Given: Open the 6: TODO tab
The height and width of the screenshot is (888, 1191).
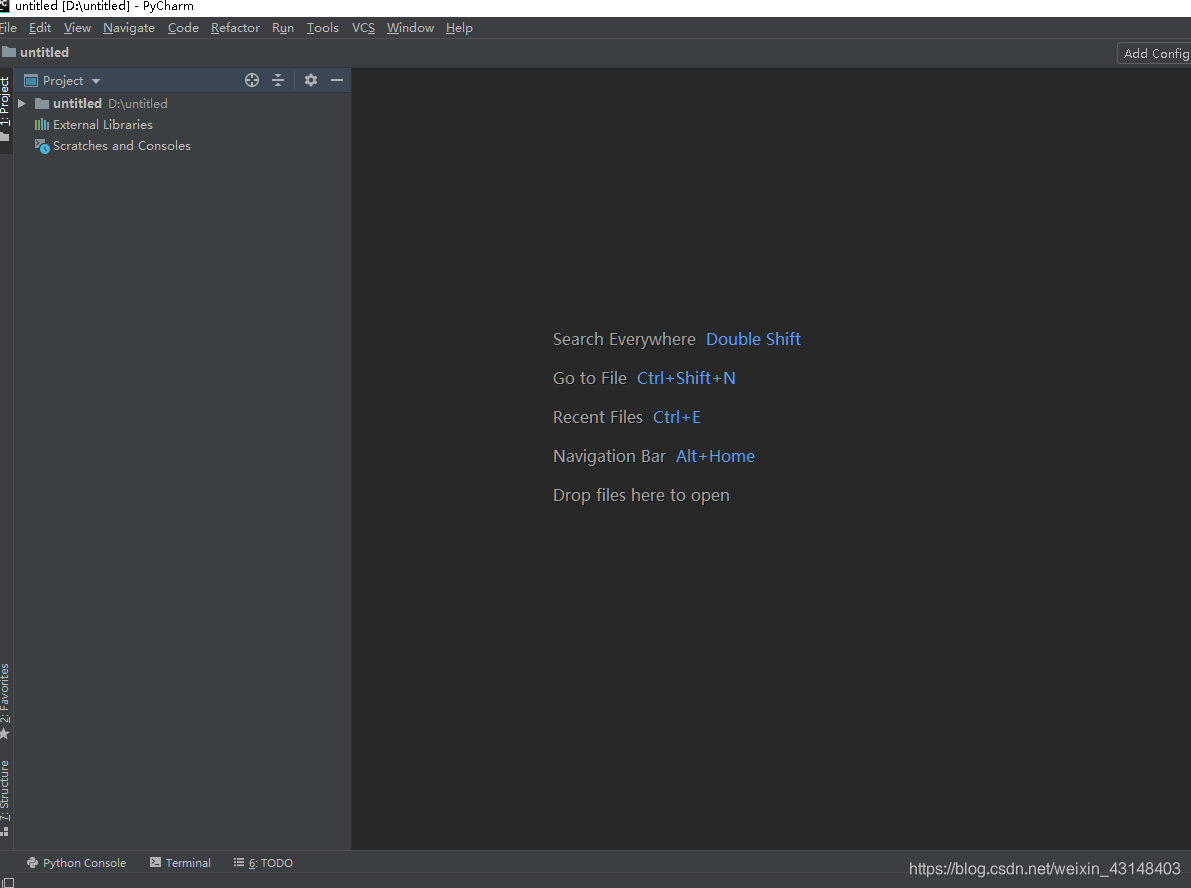Looking at the screenshot, I should (x=263, y=862).
